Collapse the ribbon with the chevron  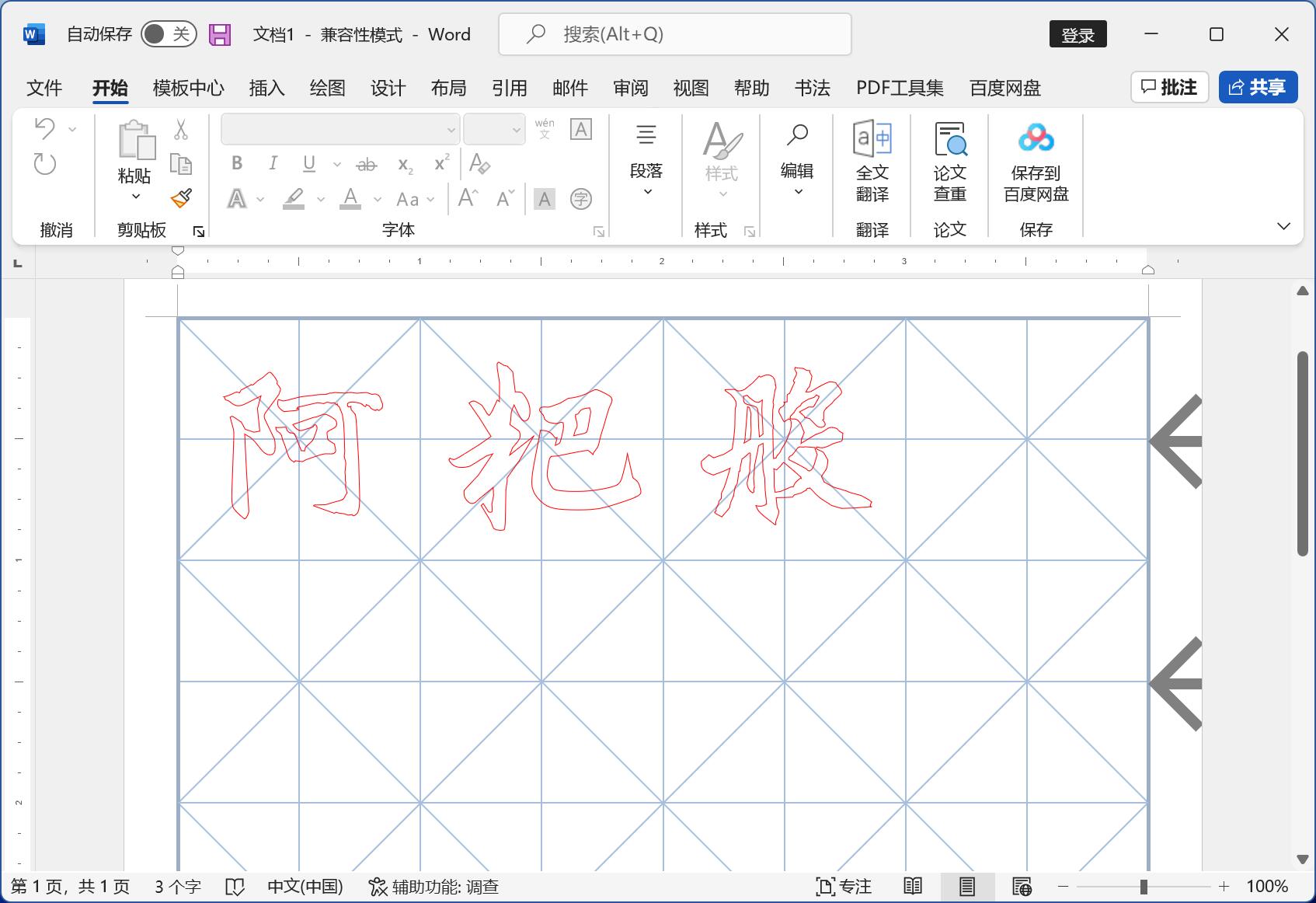pos(1283,226)
